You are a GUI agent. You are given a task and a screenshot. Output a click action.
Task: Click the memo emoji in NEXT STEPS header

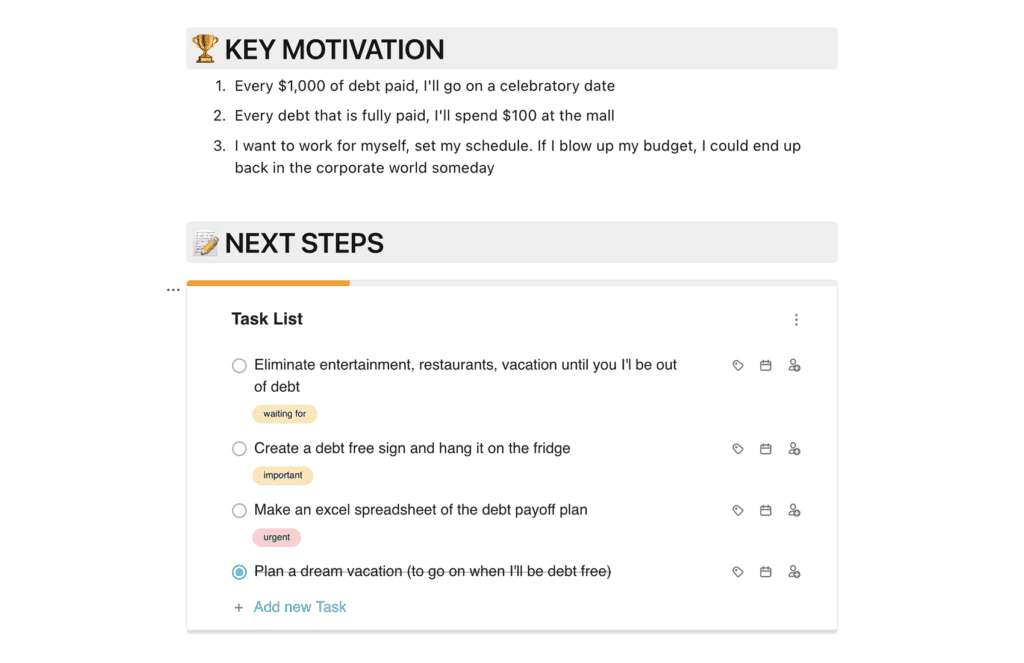[205, 242]
